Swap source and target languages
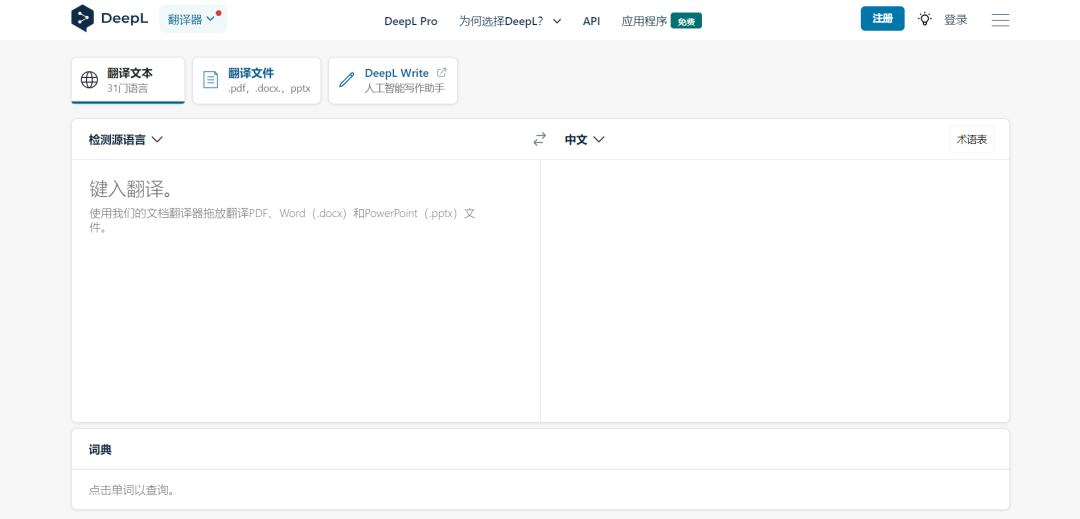The height and width of the screenshot is (519, 1080). 540,139
